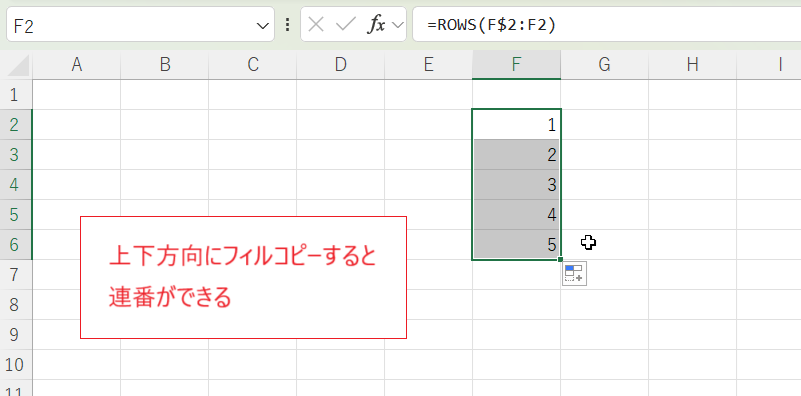The image size is (801, 396).
Task: Select column E header
Action: (x=429, y=65)
